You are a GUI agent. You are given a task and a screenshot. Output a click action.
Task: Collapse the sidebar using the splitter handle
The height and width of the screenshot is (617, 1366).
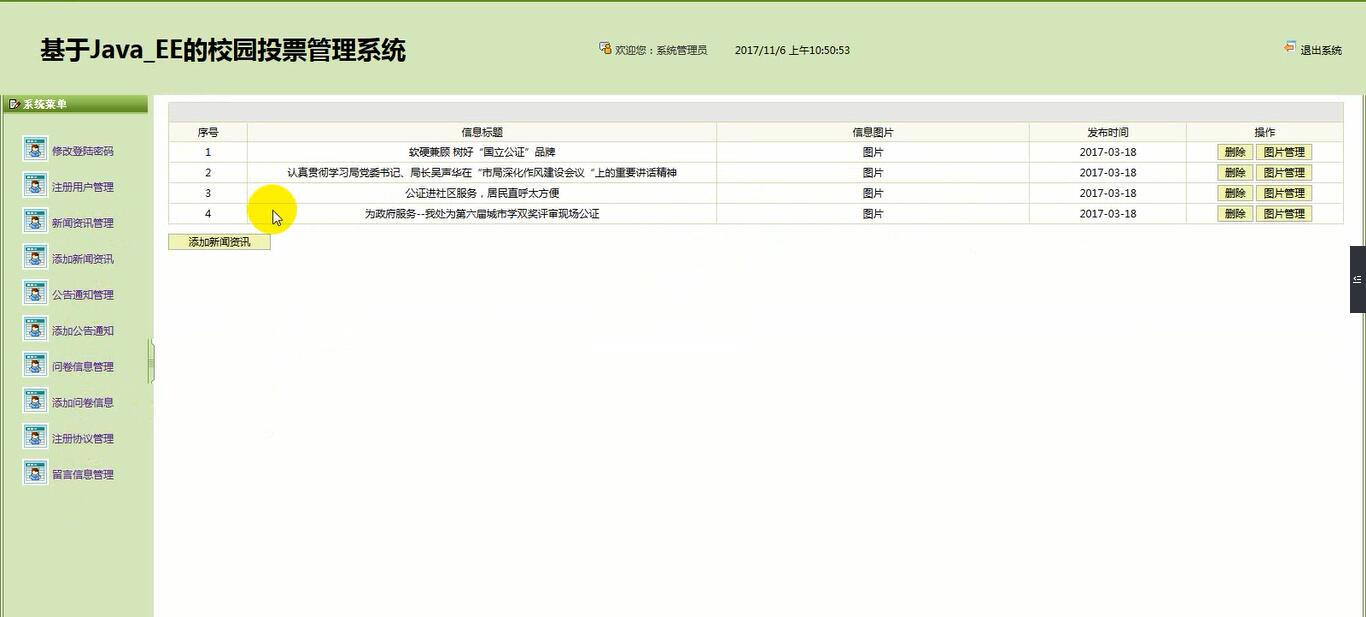[x=151, y=361]
